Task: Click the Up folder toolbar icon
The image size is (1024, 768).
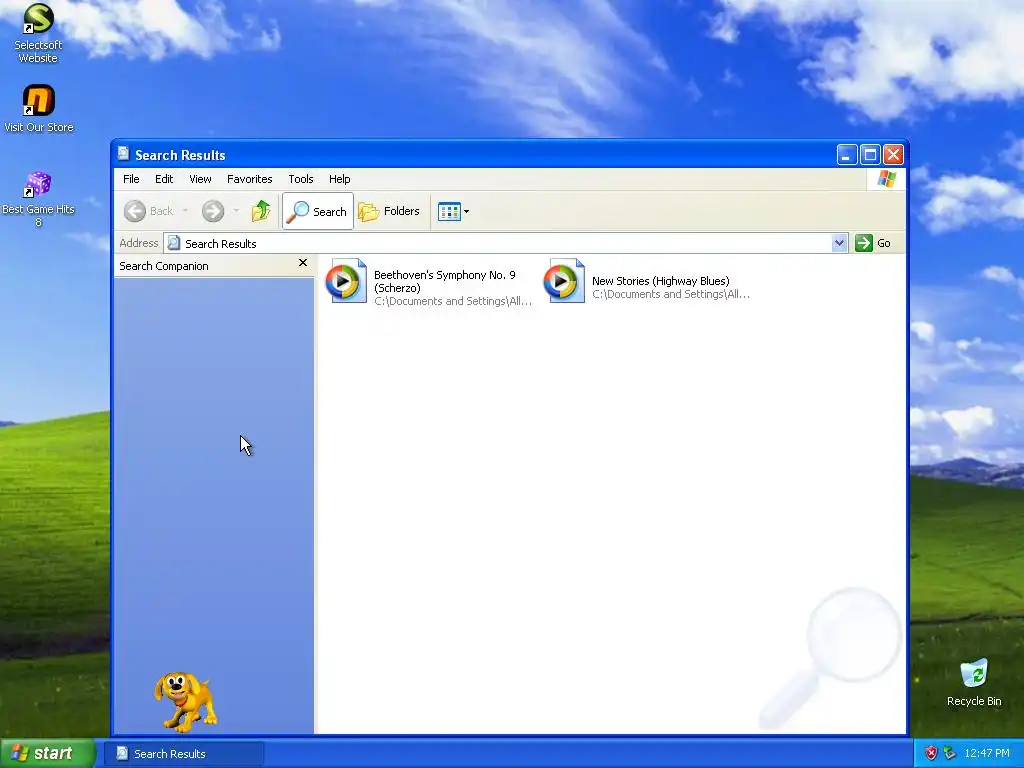Action: pyautogui.click(x=261, y=211)
